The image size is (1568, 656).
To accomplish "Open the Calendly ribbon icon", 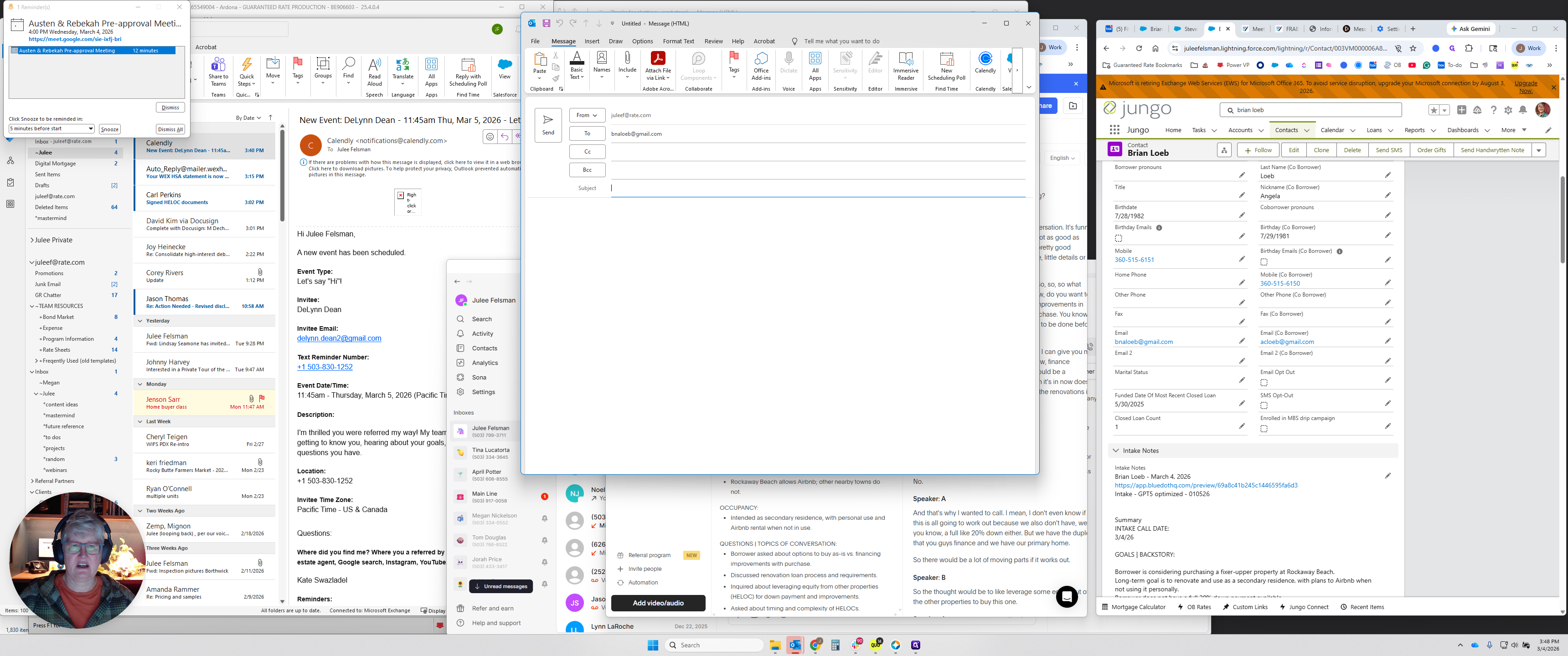I will (985, 59).
